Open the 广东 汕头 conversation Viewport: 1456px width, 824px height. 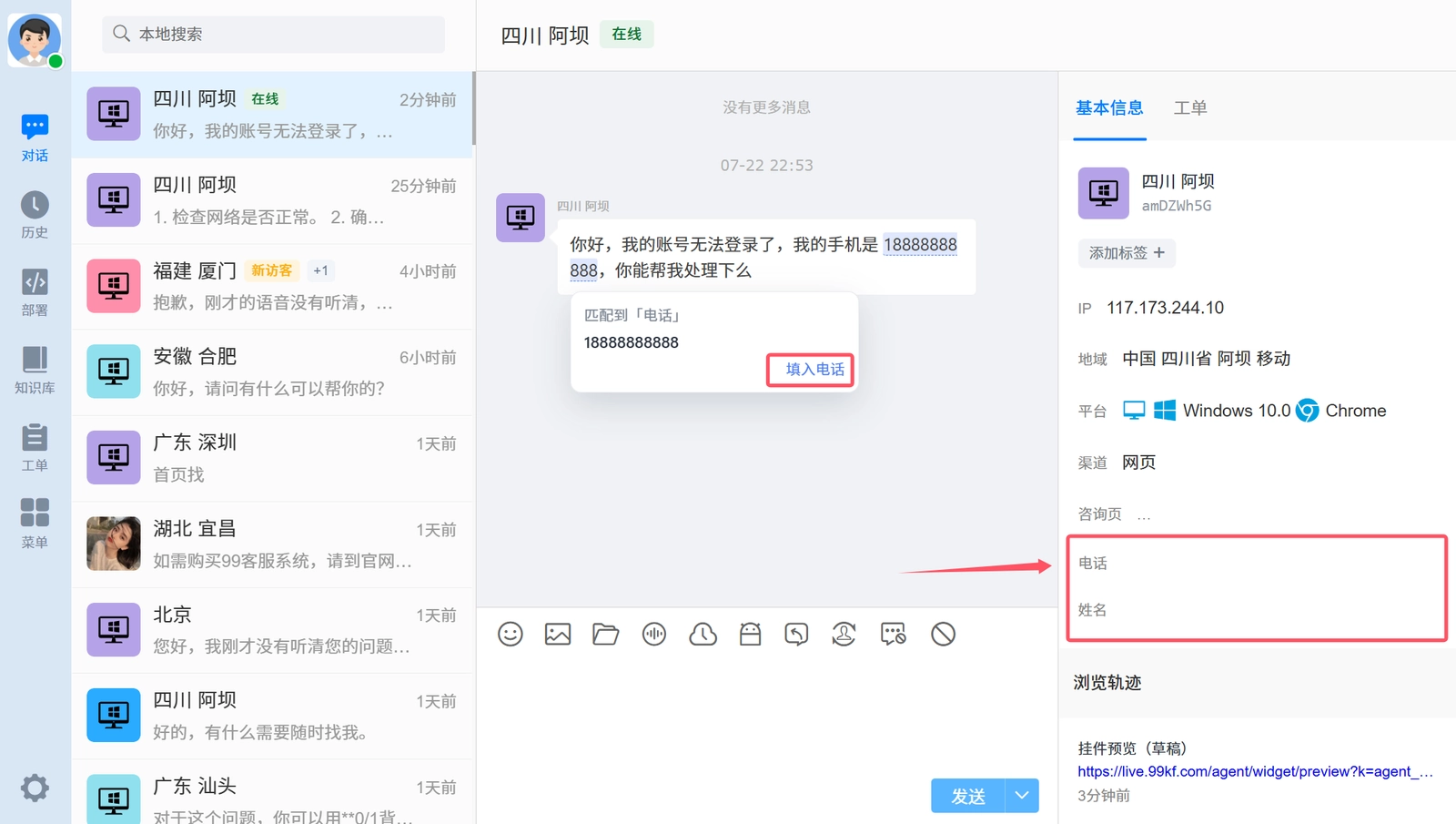coord(272,792)
